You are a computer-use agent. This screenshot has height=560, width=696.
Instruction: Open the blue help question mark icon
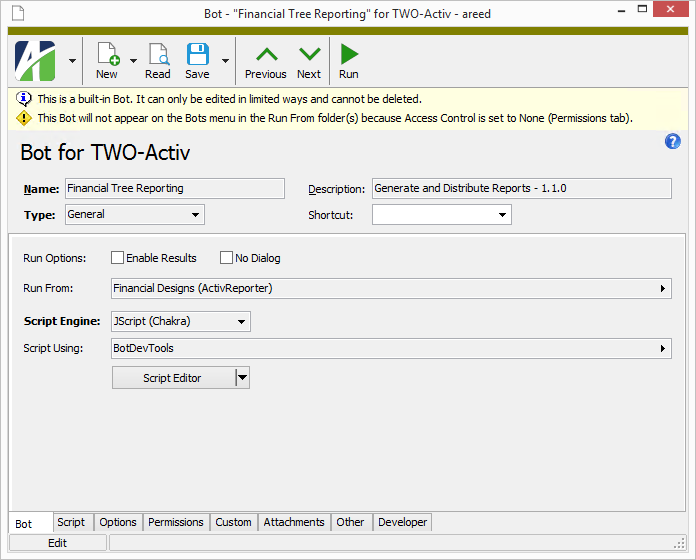[x=672, y=142]
